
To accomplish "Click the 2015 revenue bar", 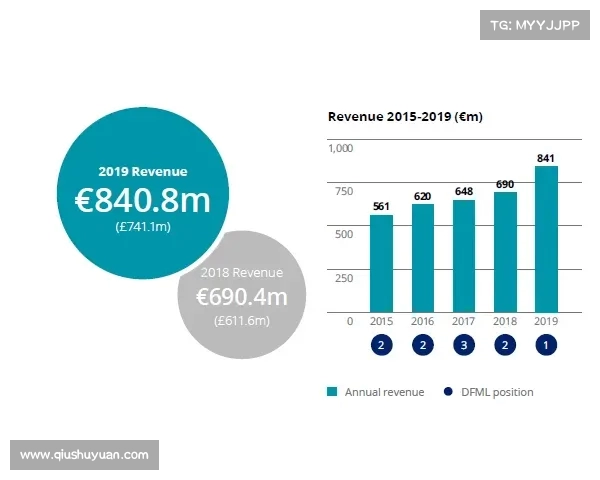I will 381,263.
